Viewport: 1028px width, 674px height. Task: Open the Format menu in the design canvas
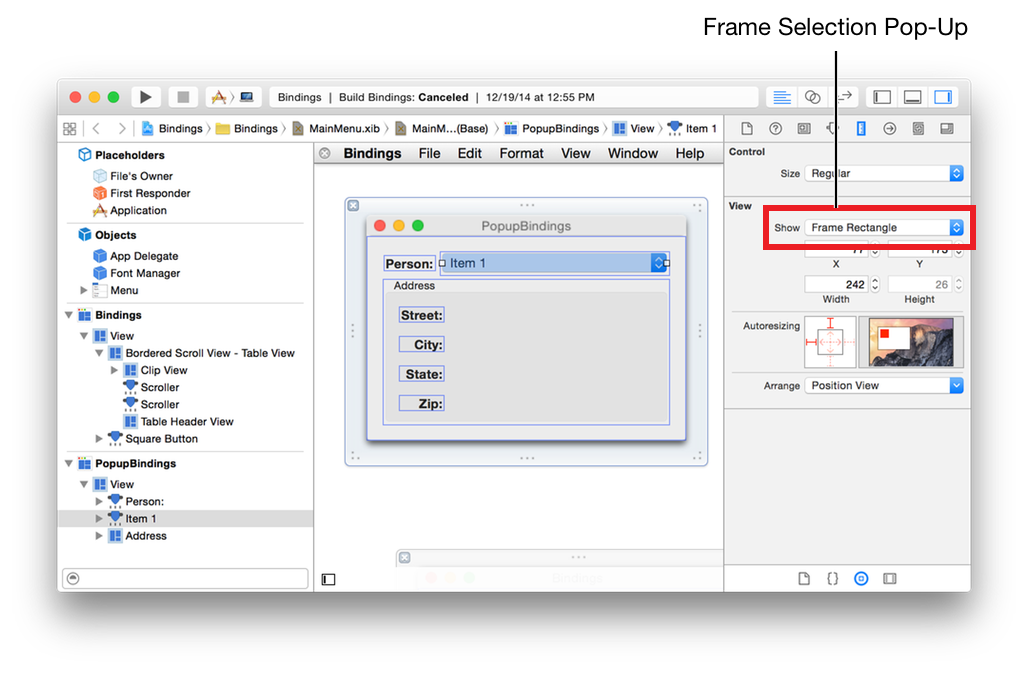click(x=520, y=153)
